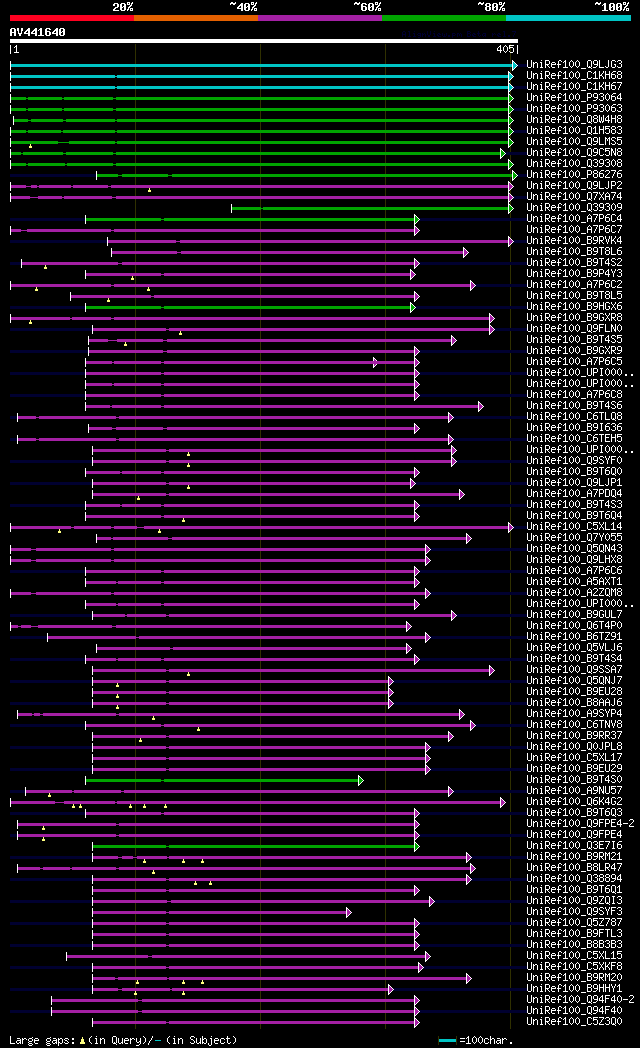Click the purple ~60% identity legend bar
The height and width of the screenshot is (1048, 640).
click(x=319, y=18)
